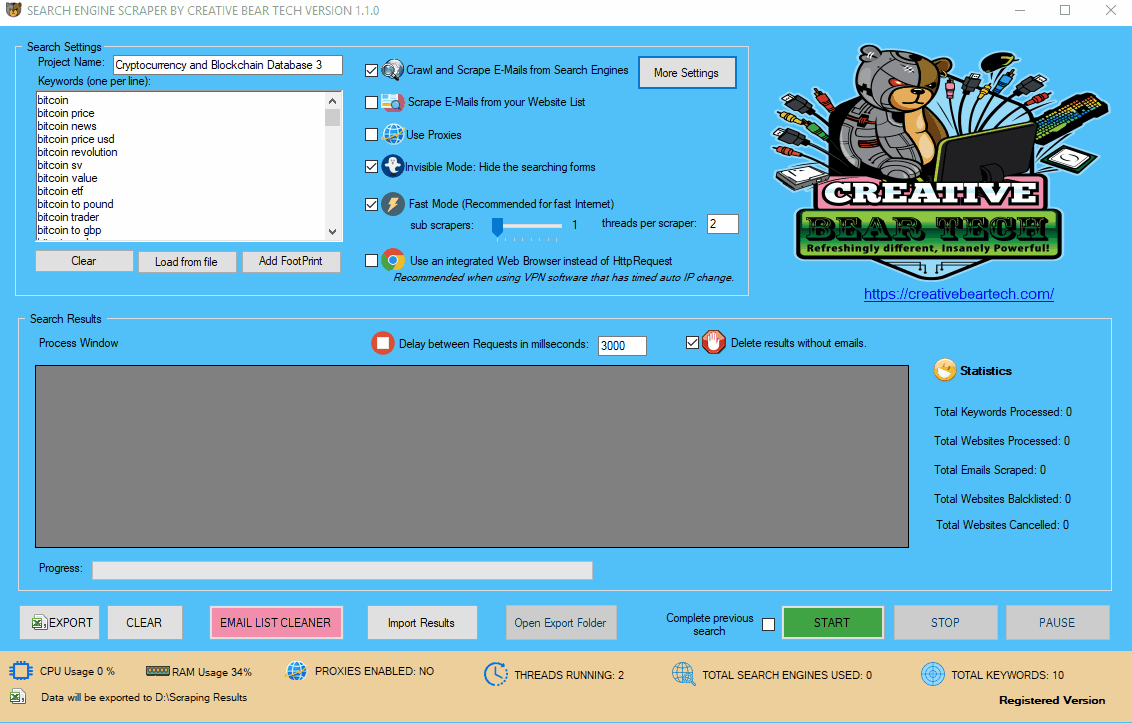Open More Settings
Screen dimensions: 1132x723
[687, 73]
